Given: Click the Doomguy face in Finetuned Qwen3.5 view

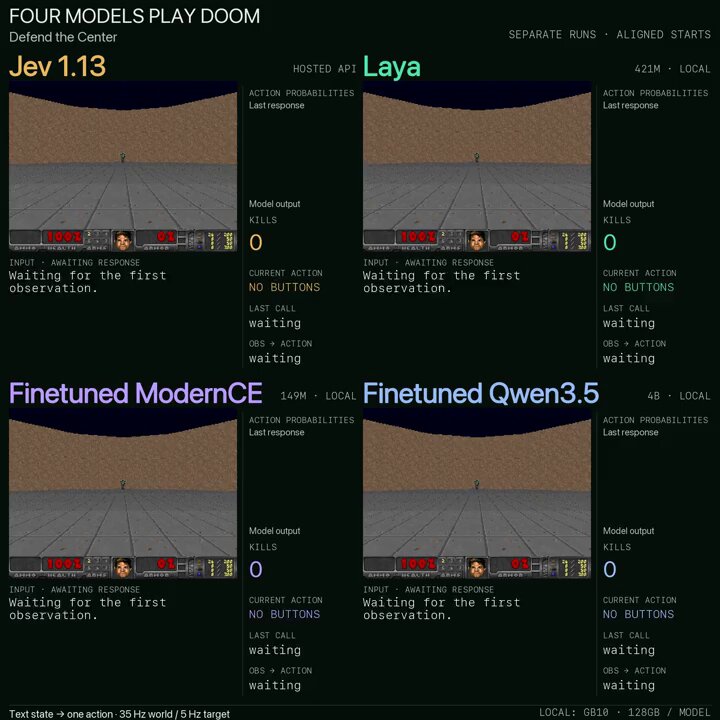Looking at the screenshot, I should pos(477,568).
